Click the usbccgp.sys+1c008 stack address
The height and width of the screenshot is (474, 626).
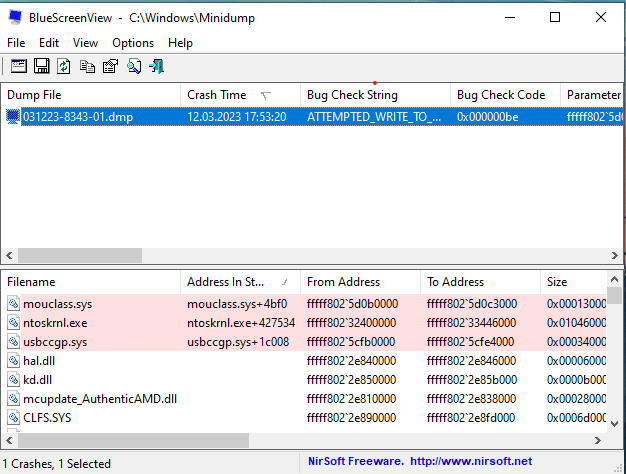click(238, 342)
